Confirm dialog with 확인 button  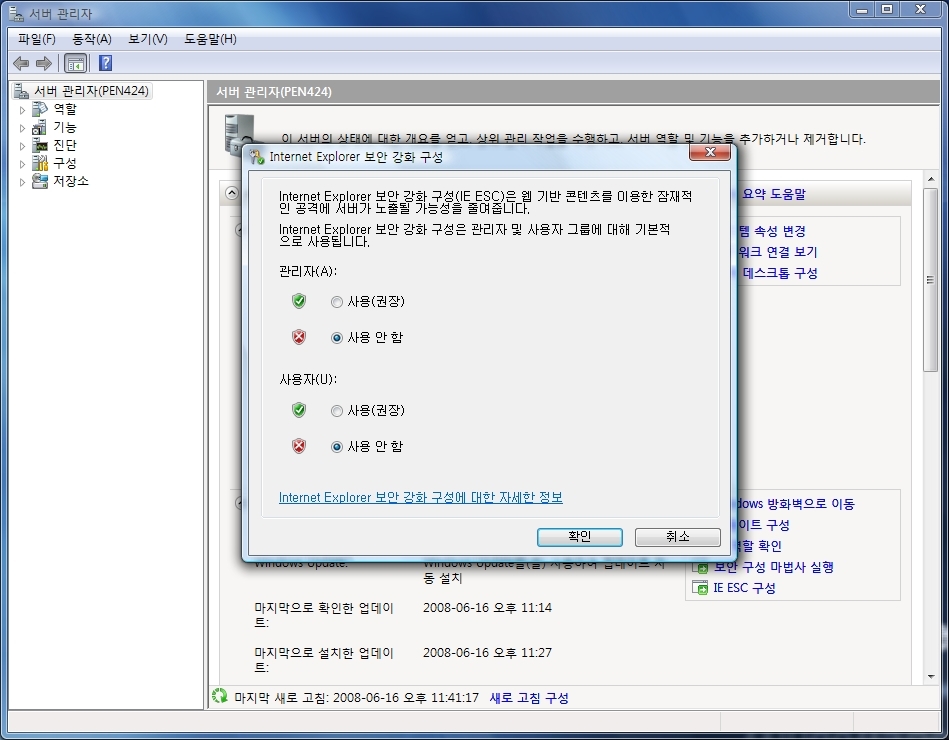[x=579, y=537]
